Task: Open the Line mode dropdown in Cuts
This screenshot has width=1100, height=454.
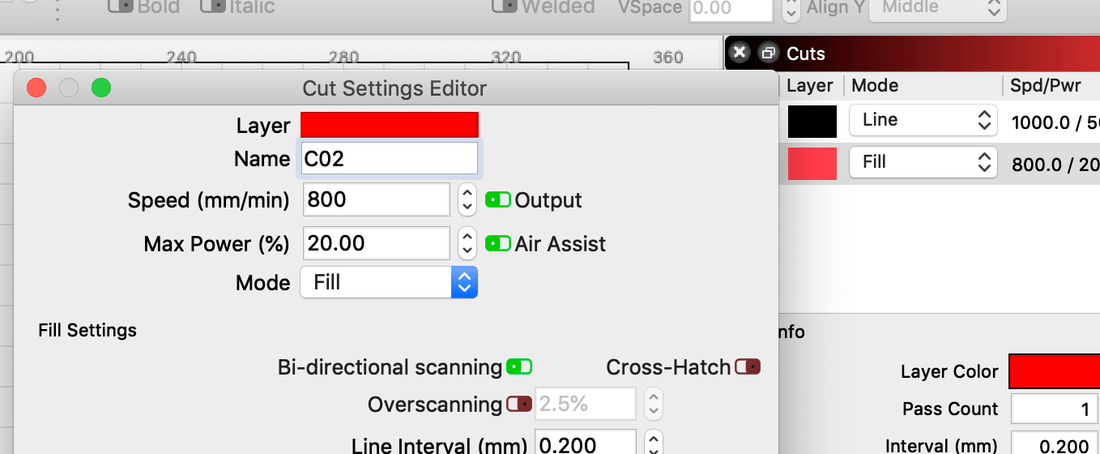Action: coord(923,120)
